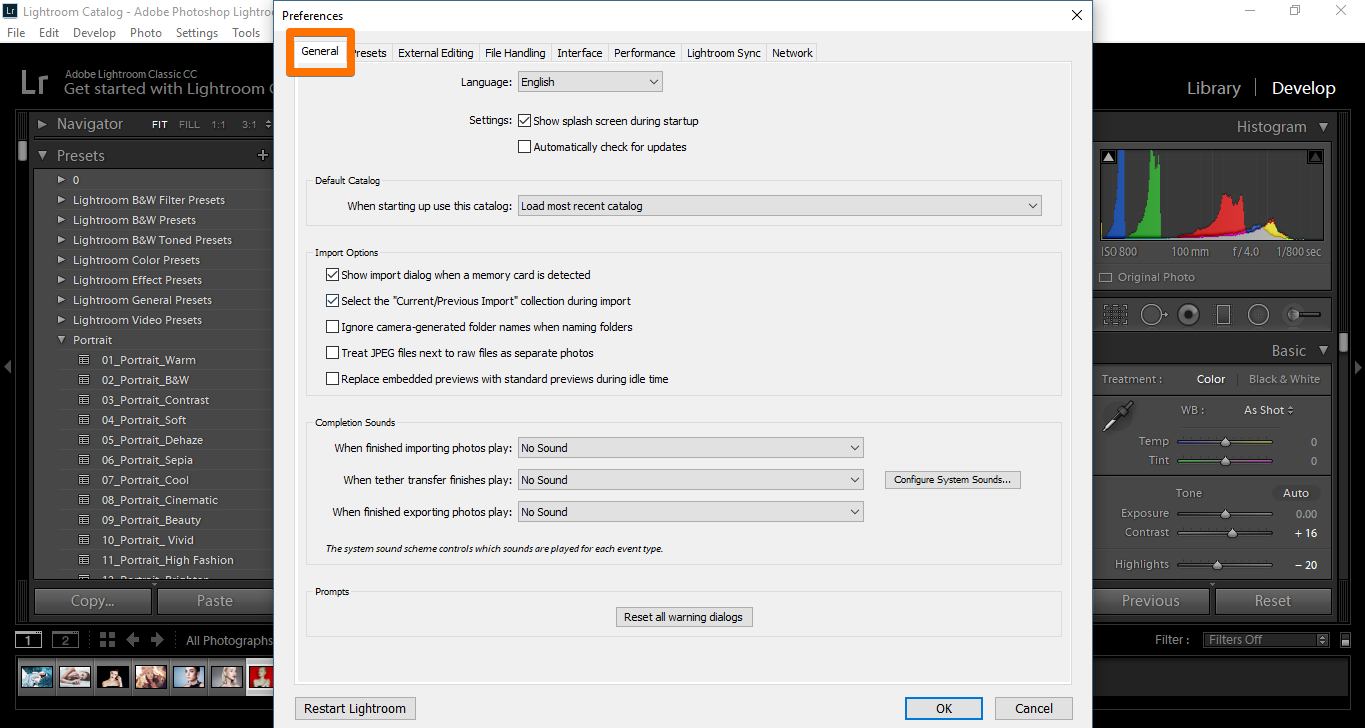The width and height of the screenshot is (1365, 728).
Task: Click the second window display 2 icon
Action: pos(65,640)
